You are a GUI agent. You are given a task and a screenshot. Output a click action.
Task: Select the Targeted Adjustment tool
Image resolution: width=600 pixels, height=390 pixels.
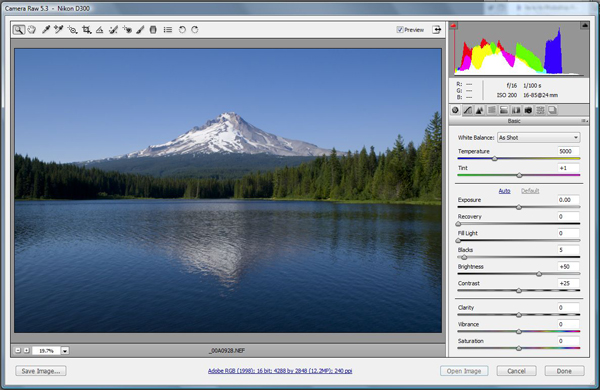(x=72, y=29)
